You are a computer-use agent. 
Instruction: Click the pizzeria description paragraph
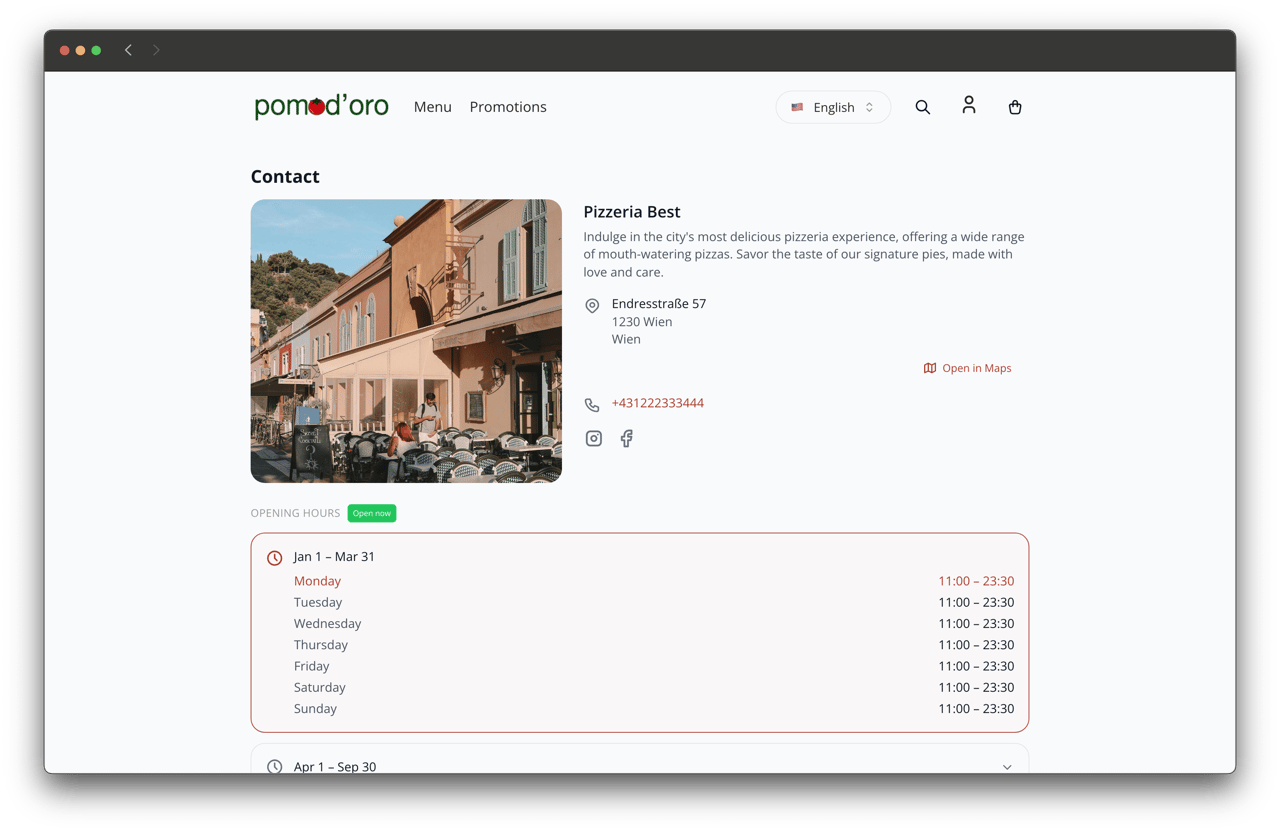(804, 254)
